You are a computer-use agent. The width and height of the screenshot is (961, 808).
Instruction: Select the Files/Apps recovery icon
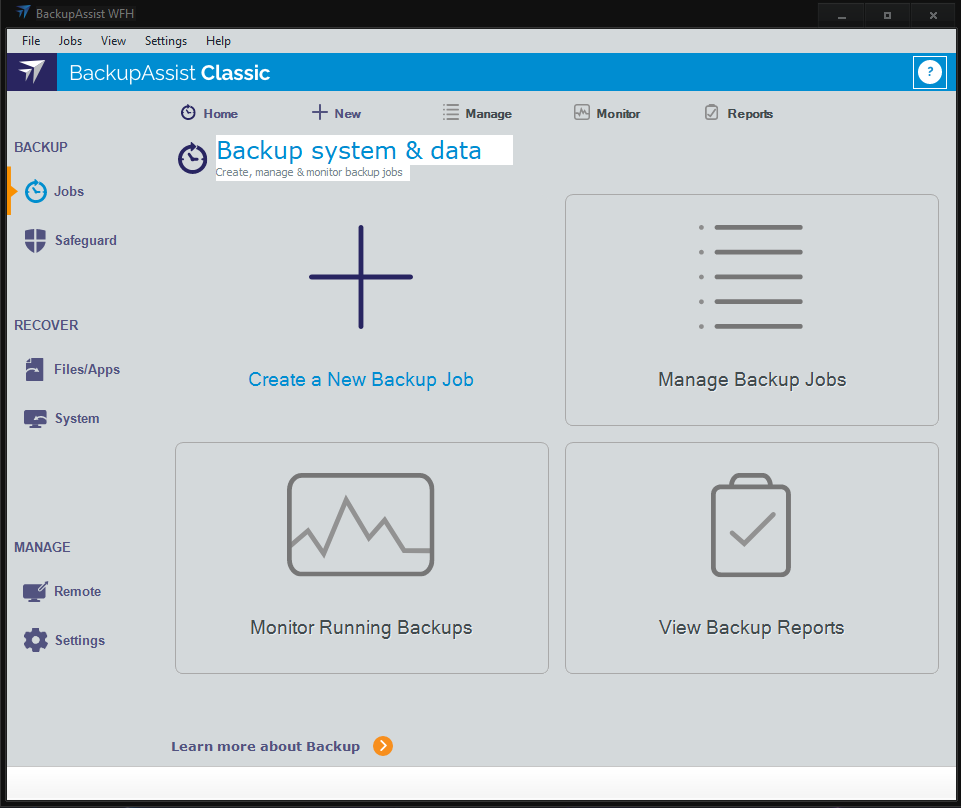point(34,369)
